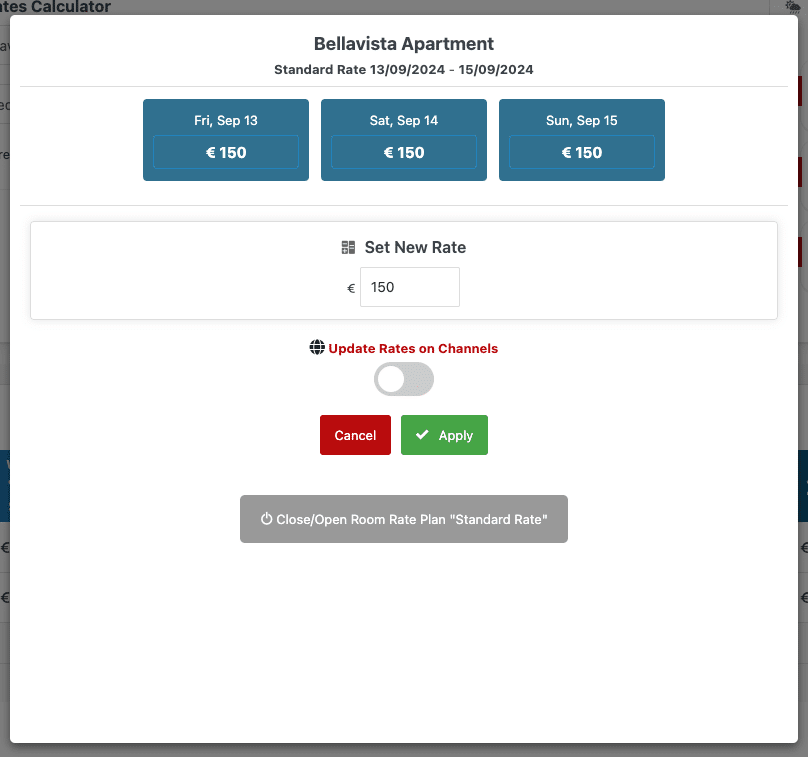The width and height of the screenshot is (808, 757).
Task: Click the grid icon beside Set New Rate
Action: coord(348,248)
